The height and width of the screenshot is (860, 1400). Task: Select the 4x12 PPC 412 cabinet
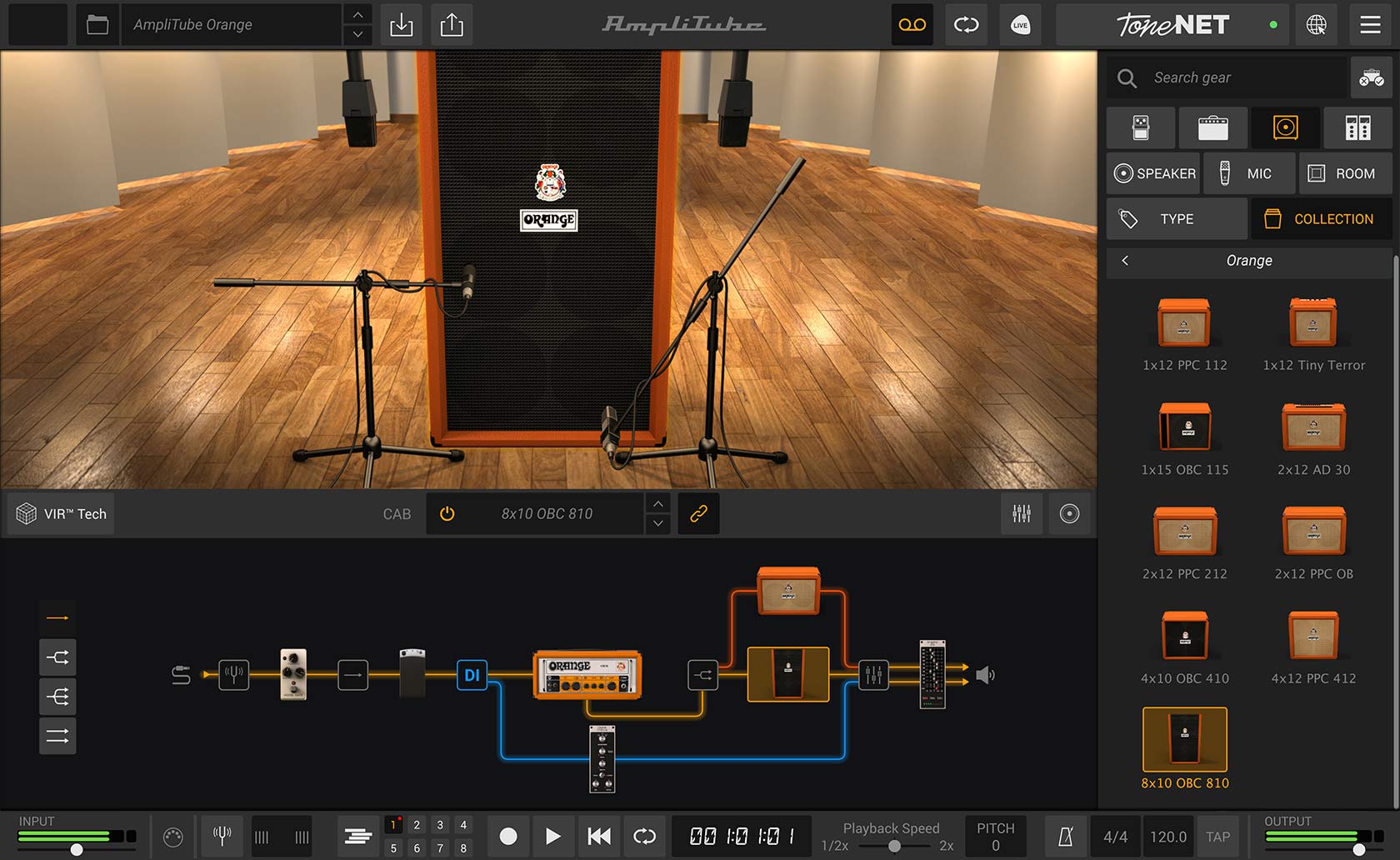click(x=1313, y=647)
